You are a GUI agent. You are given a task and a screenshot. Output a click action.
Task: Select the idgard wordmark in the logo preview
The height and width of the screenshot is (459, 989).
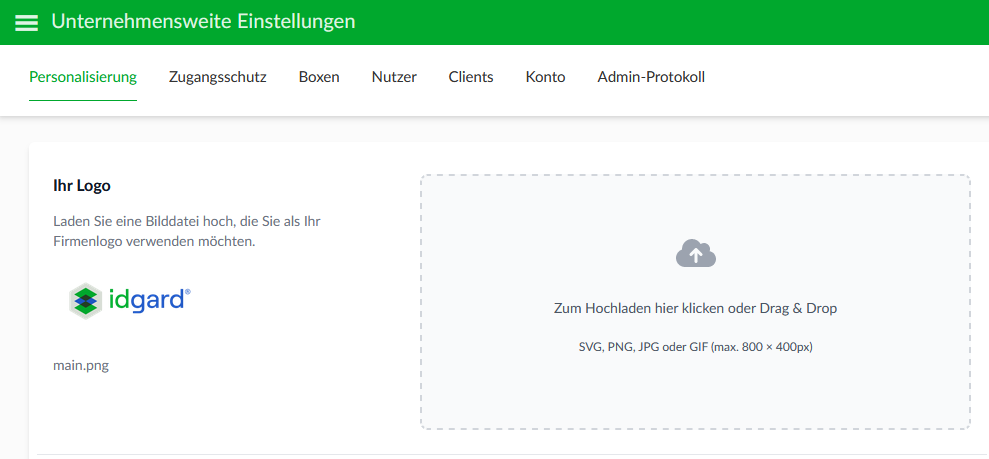(145, 299)
